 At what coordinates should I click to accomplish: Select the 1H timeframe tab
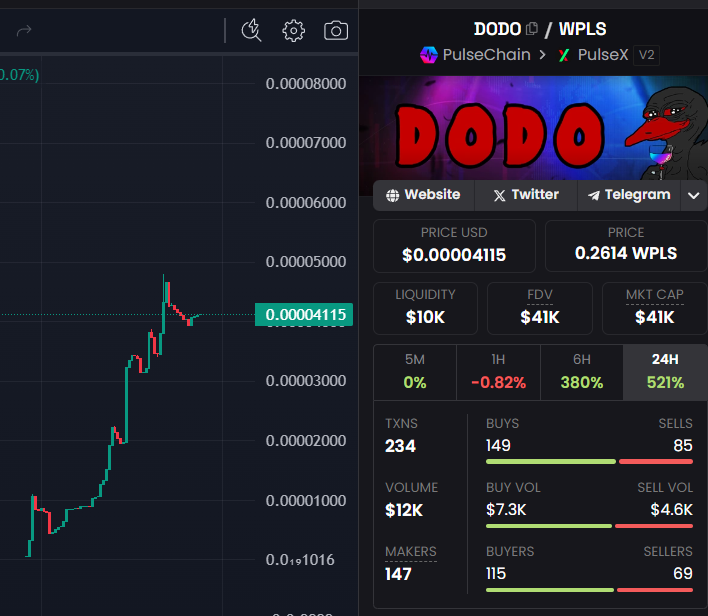click(x=498, y=372)
